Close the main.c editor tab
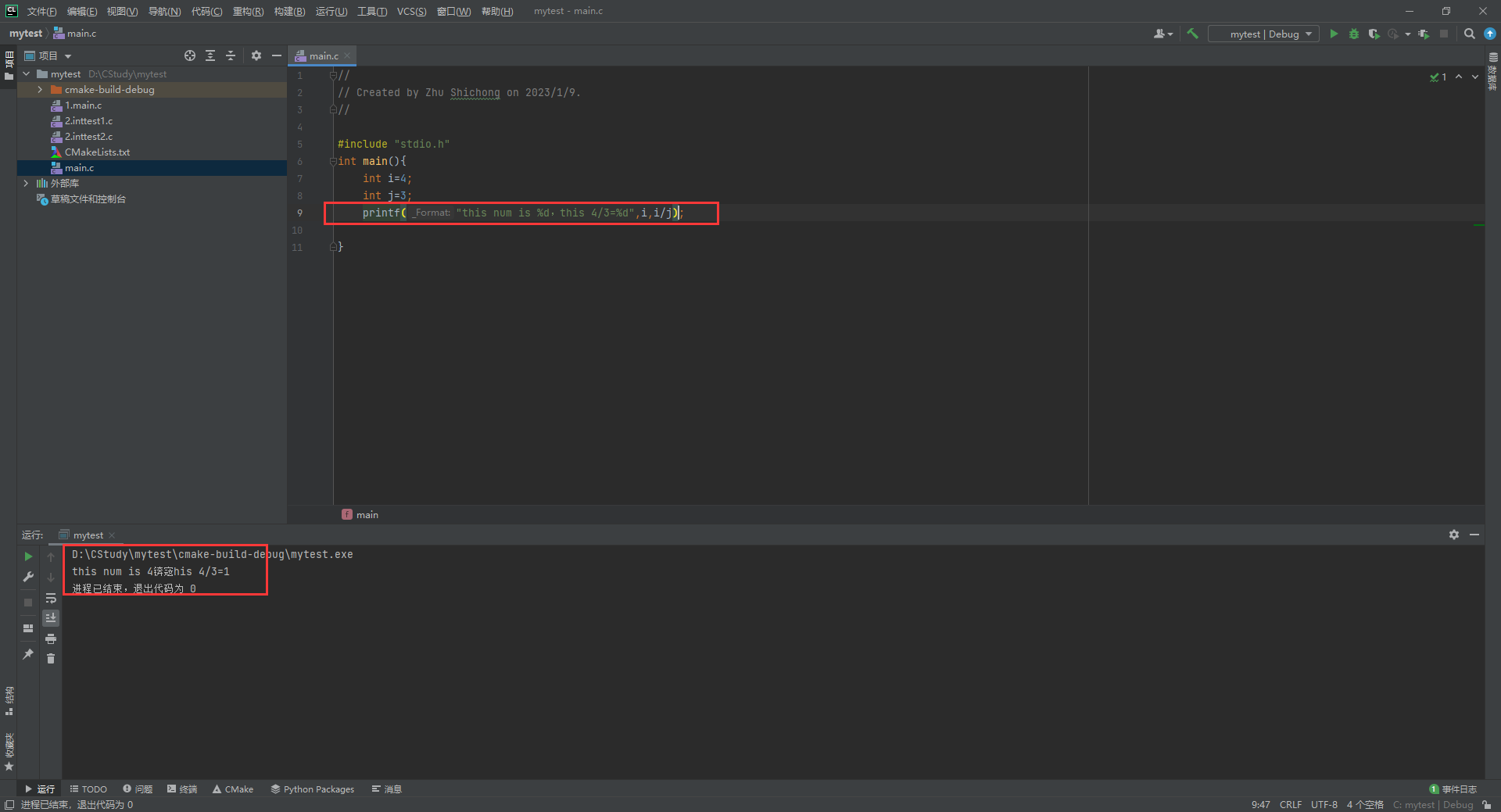Screen dimensions: 1501x812 pos(348,55)
